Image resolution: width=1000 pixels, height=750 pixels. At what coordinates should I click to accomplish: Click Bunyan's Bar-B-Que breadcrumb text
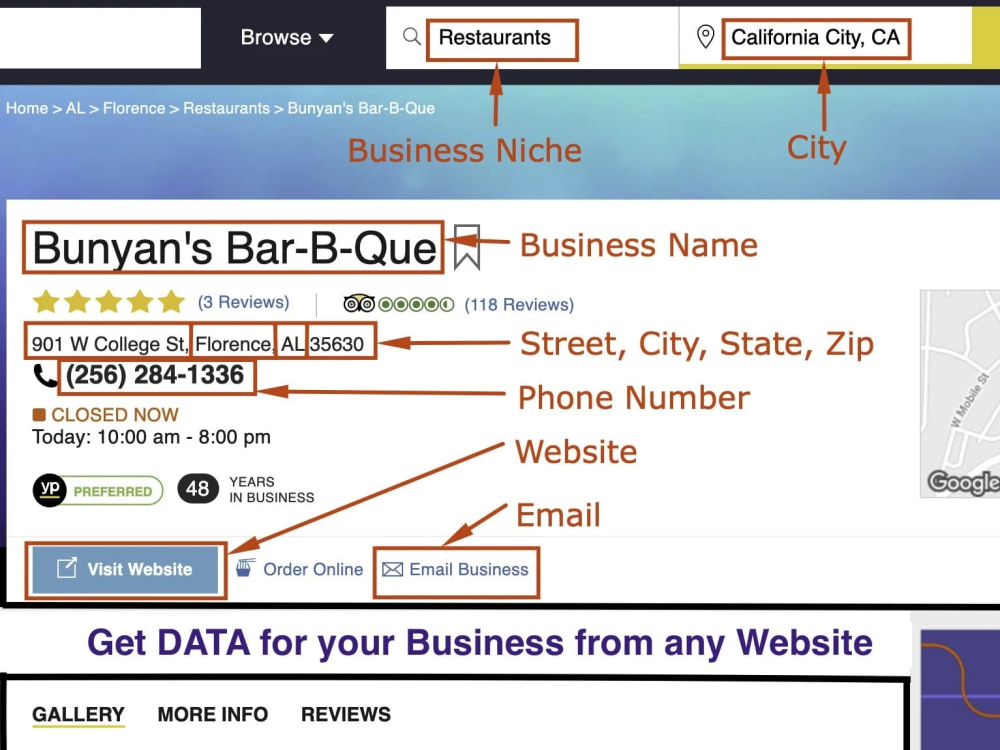click(x=361, y=108)
